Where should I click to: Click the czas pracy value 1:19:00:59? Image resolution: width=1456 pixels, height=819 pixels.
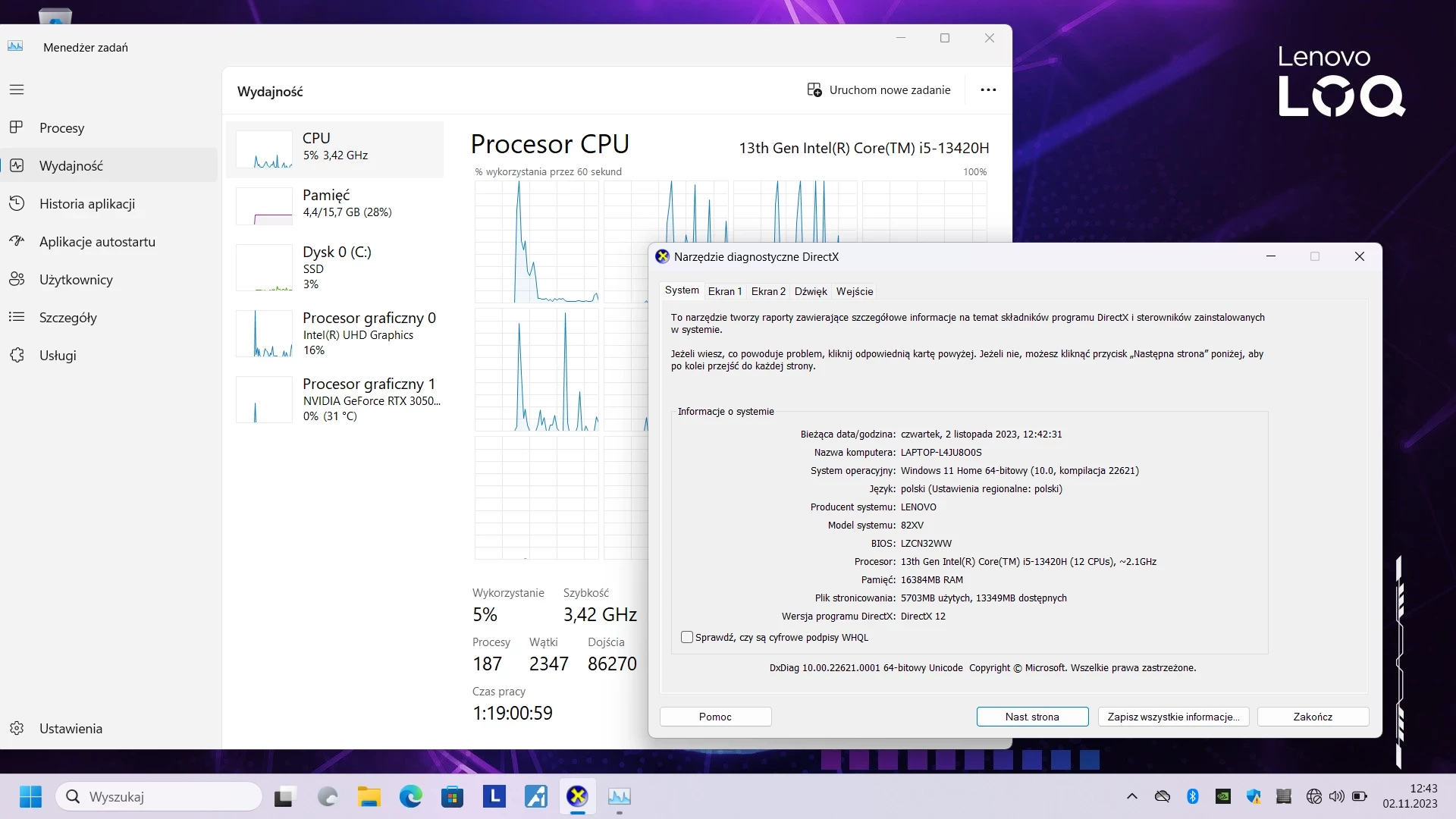pos(513,713)
